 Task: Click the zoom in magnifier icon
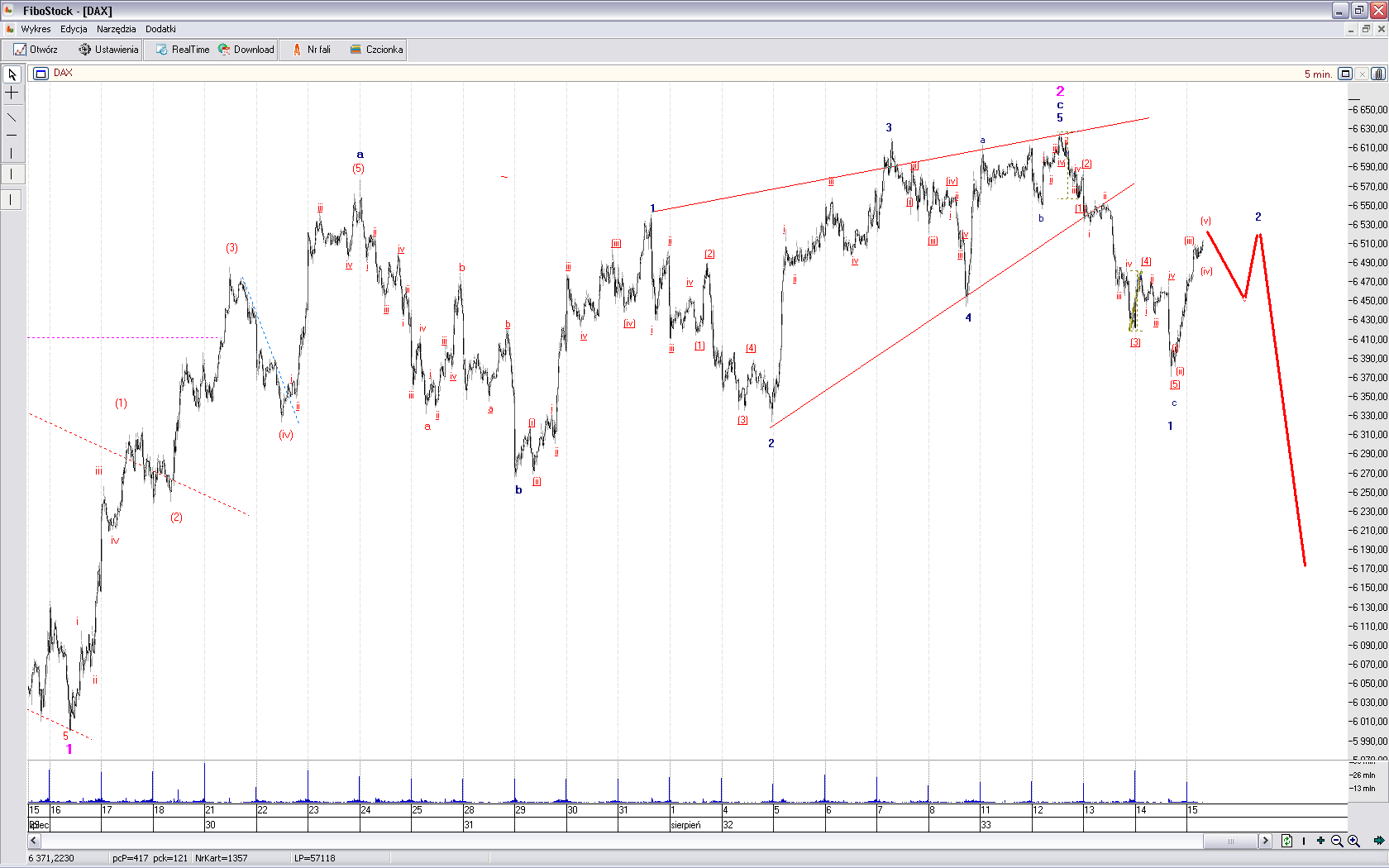[1353, 841]
